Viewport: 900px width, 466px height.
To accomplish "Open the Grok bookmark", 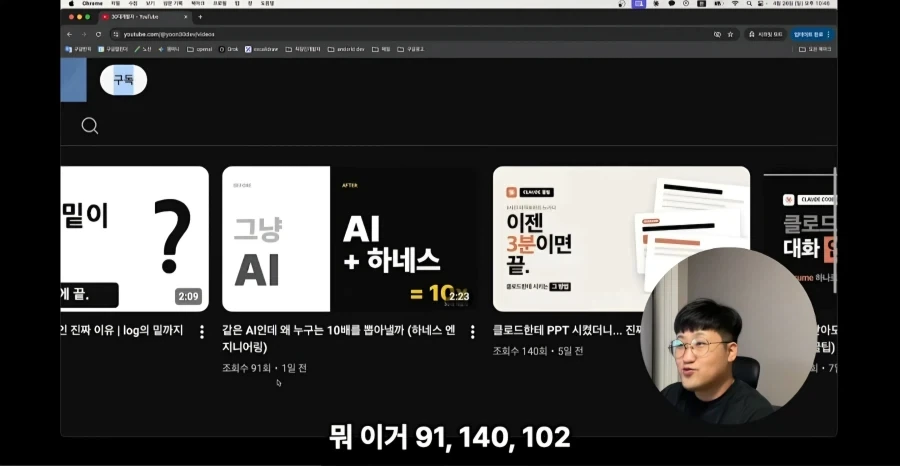I will click(x=229, y=49).
